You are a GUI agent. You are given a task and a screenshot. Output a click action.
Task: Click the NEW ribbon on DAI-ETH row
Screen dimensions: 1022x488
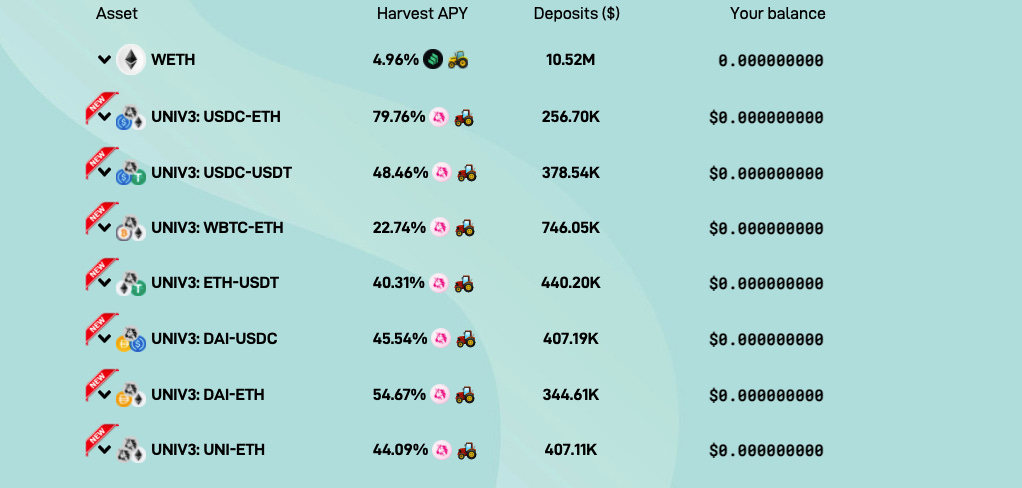click(x=100, y=383)
